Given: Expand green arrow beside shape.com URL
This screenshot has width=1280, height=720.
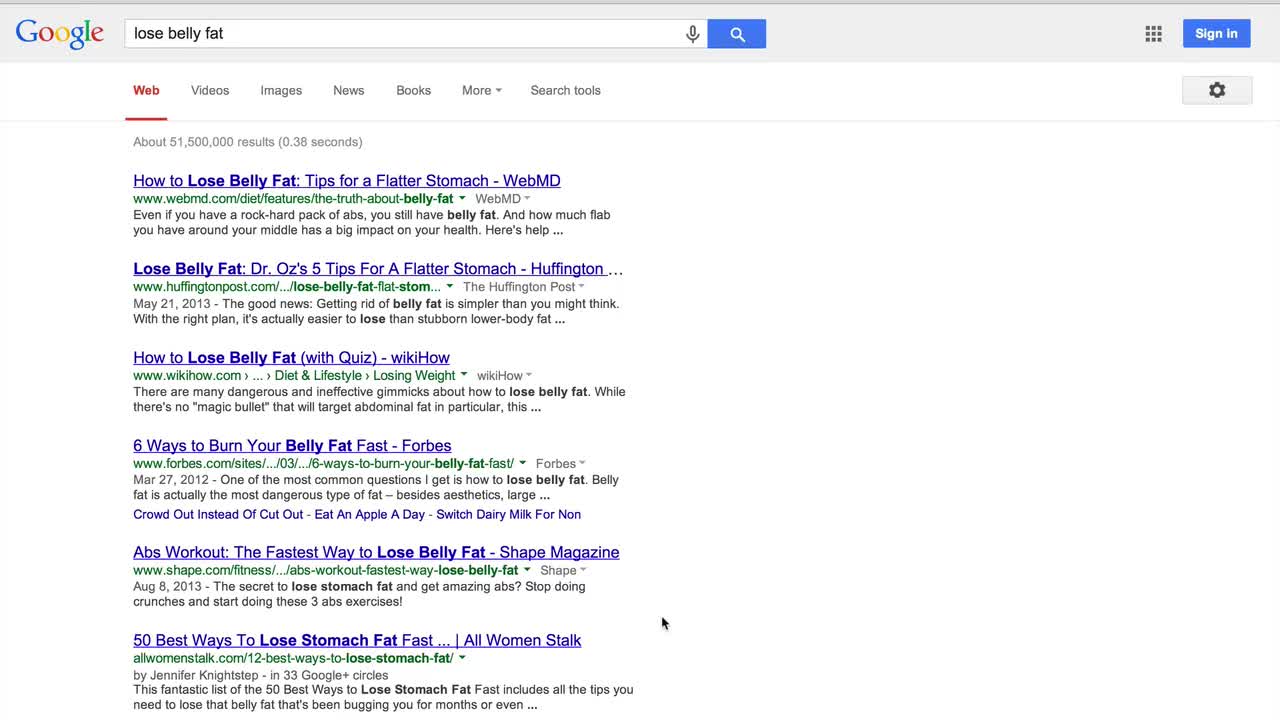Looking at the screenshot, I should tap(527, 570).
